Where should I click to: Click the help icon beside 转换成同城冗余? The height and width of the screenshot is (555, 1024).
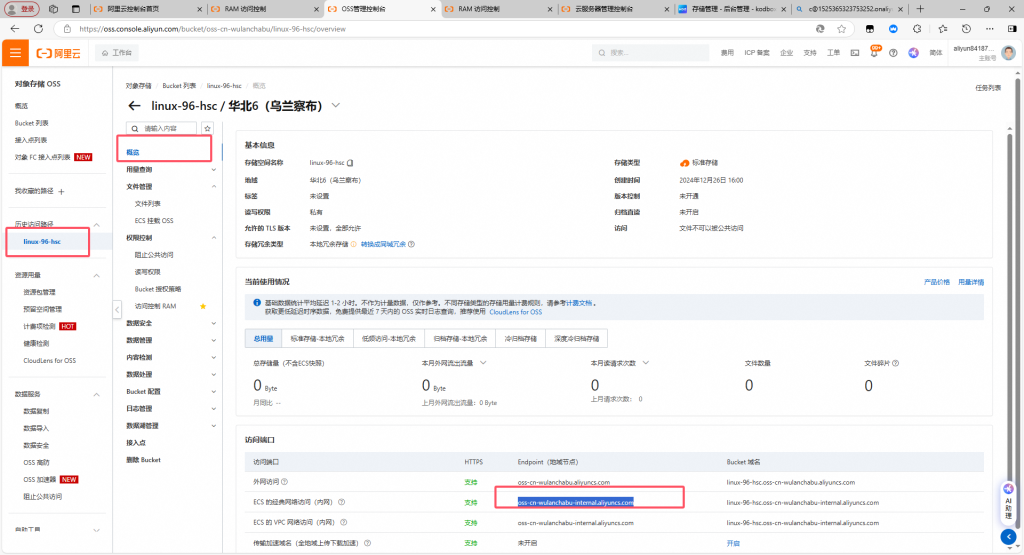click(x=411, y=244)
